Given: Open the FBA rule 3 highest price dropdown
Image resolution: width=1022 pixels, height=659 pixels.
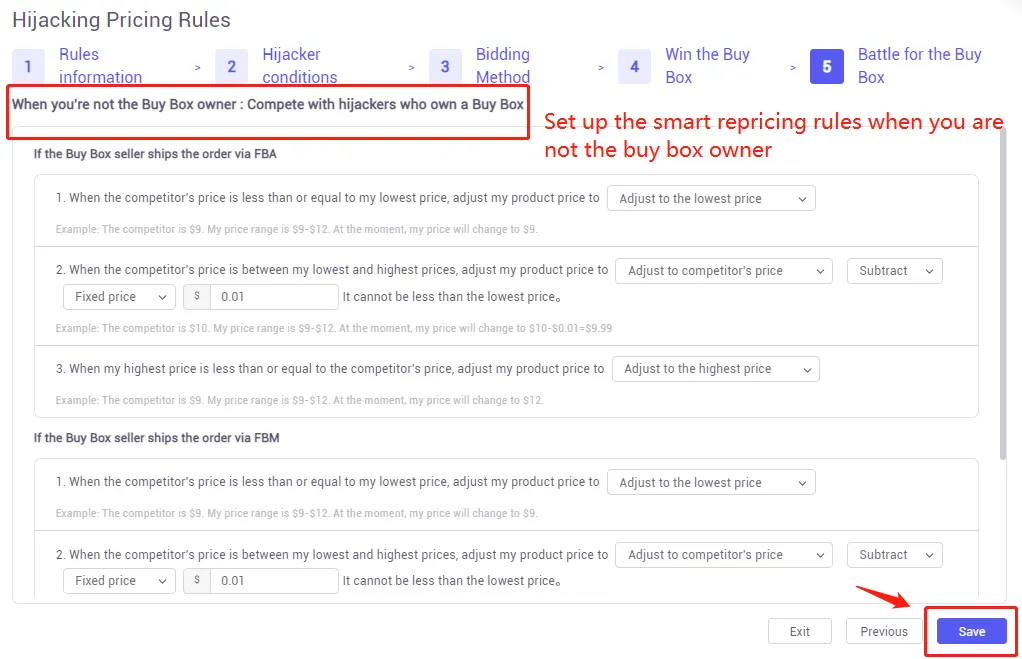Looking at the screenshot, I should (715, 368).
